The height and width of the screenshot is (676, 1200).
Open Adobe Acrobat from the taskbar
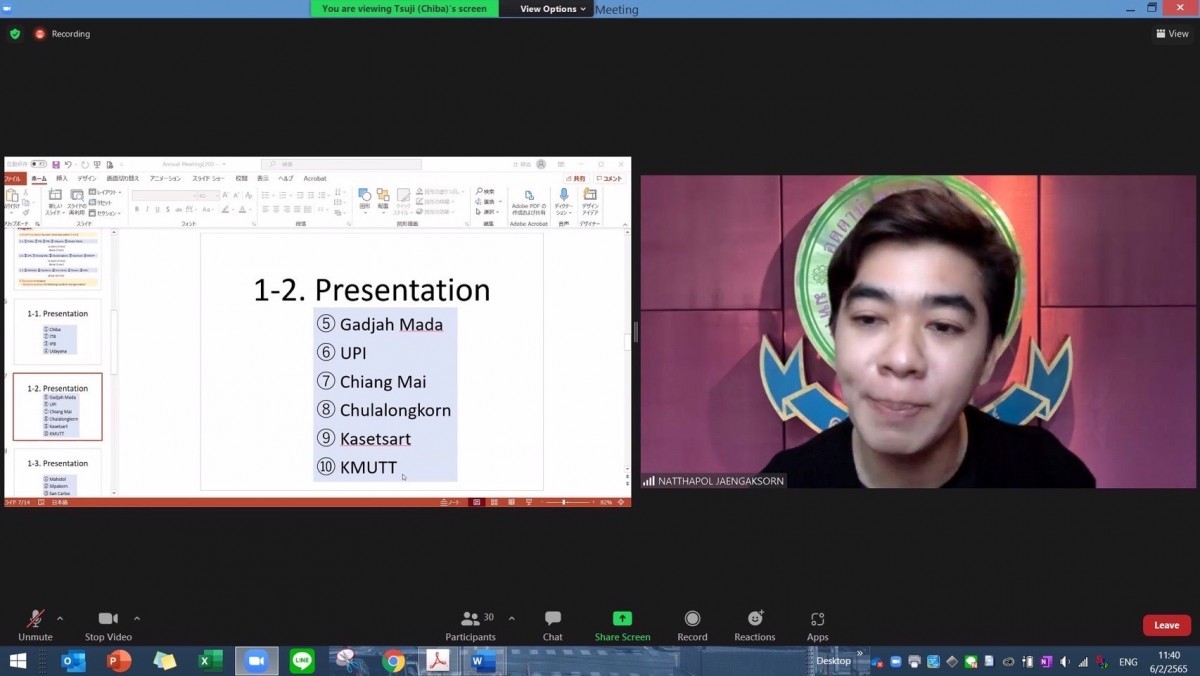click(438, 661)
